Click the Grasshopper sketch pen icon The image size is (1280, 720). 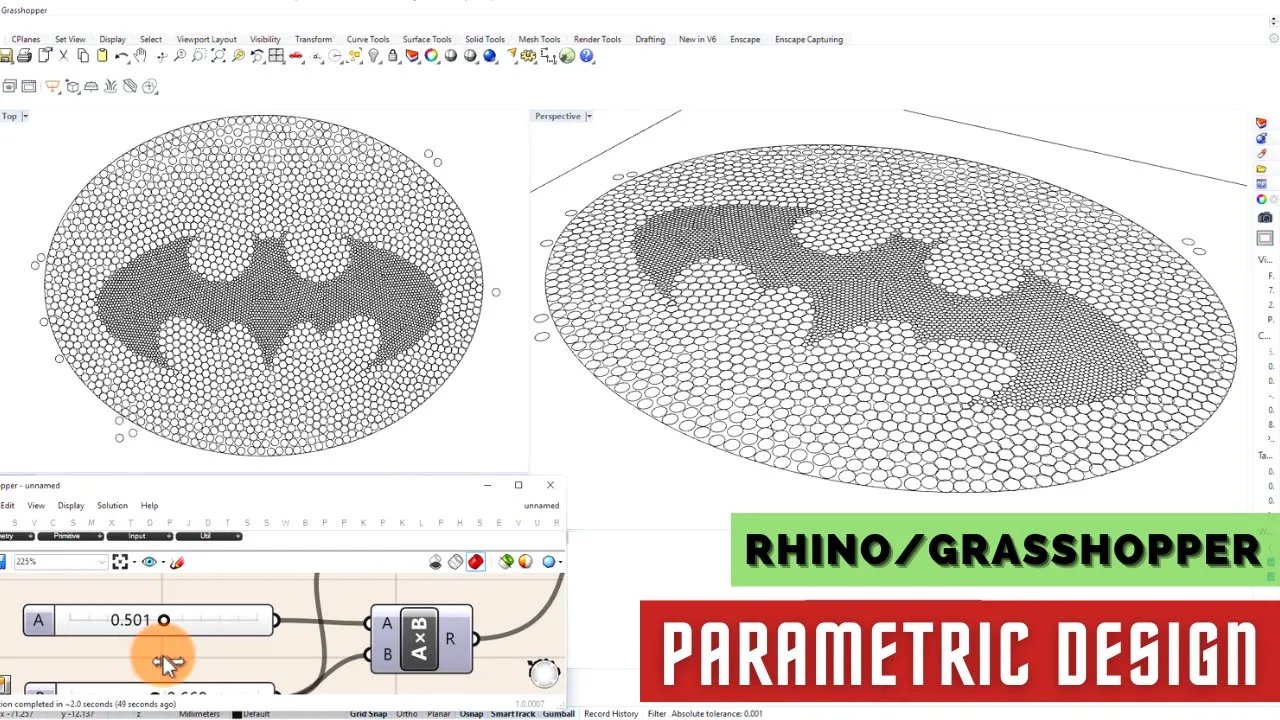177,562
